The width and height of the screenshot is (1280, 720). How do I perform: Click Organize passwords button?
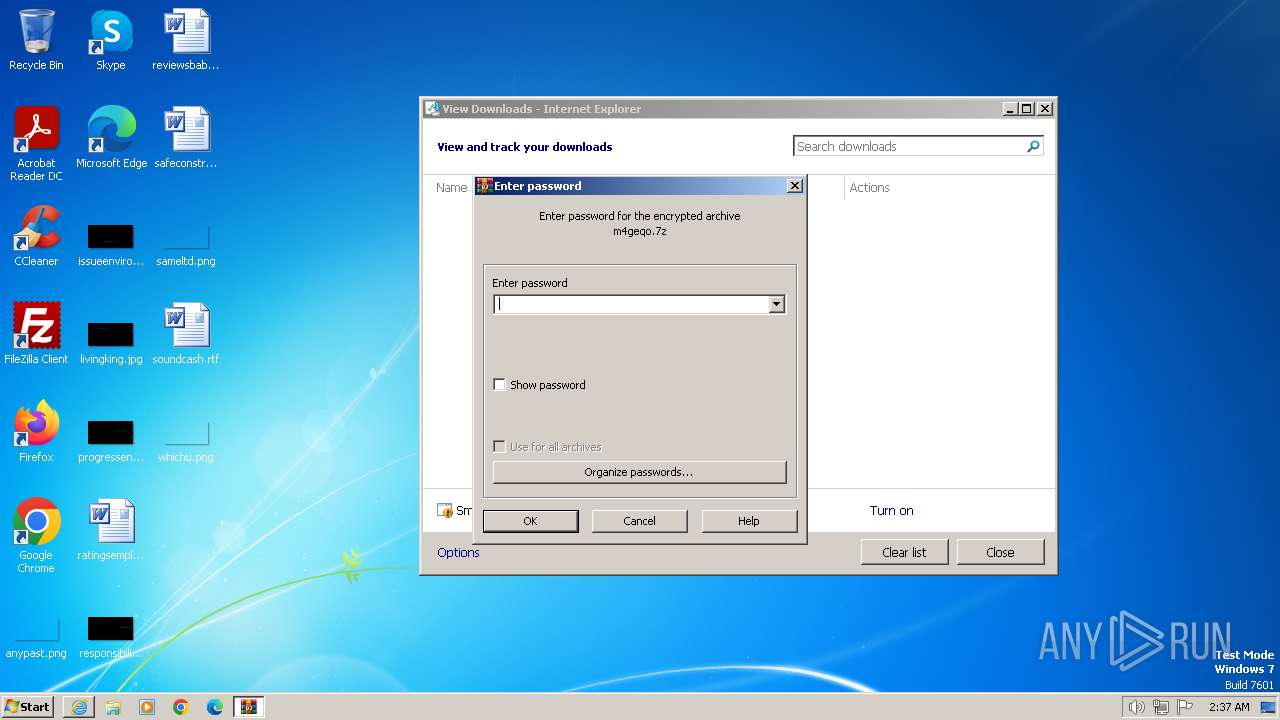click(x=639, y=472)
